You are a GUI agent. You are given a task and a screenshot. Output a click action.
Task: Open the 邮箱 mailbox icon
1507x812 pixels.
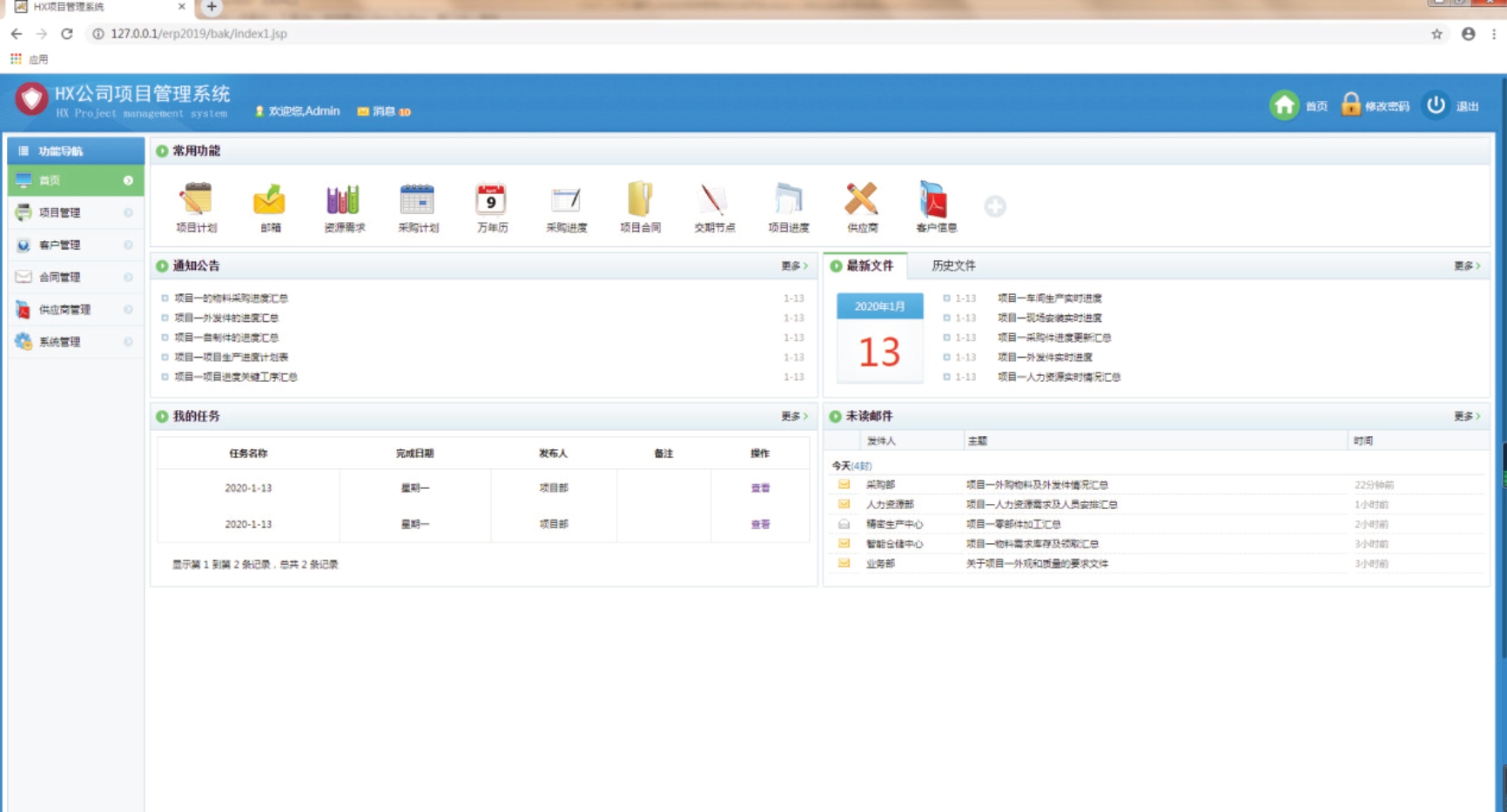pos(270,200)
